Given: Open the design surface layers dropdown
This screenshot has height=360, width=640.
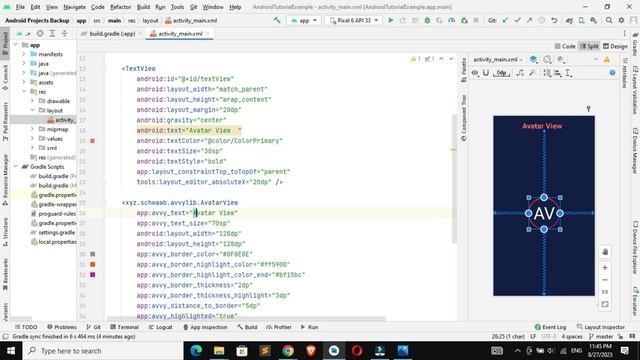Looking at the screenshot, I should 533,60.
